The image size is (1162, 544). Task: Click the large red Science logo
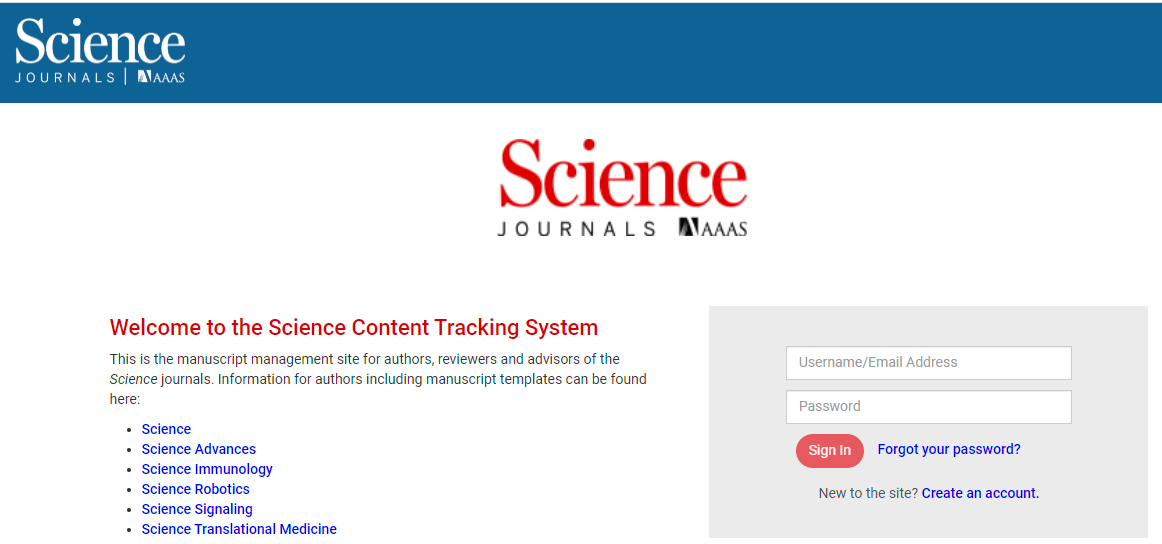[x=623, y=174]
